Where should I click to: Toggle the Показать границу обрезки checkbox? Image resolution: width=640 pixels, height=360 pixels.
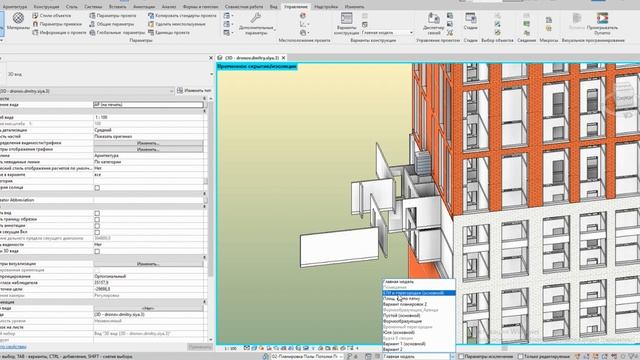(x=97, y=220)
